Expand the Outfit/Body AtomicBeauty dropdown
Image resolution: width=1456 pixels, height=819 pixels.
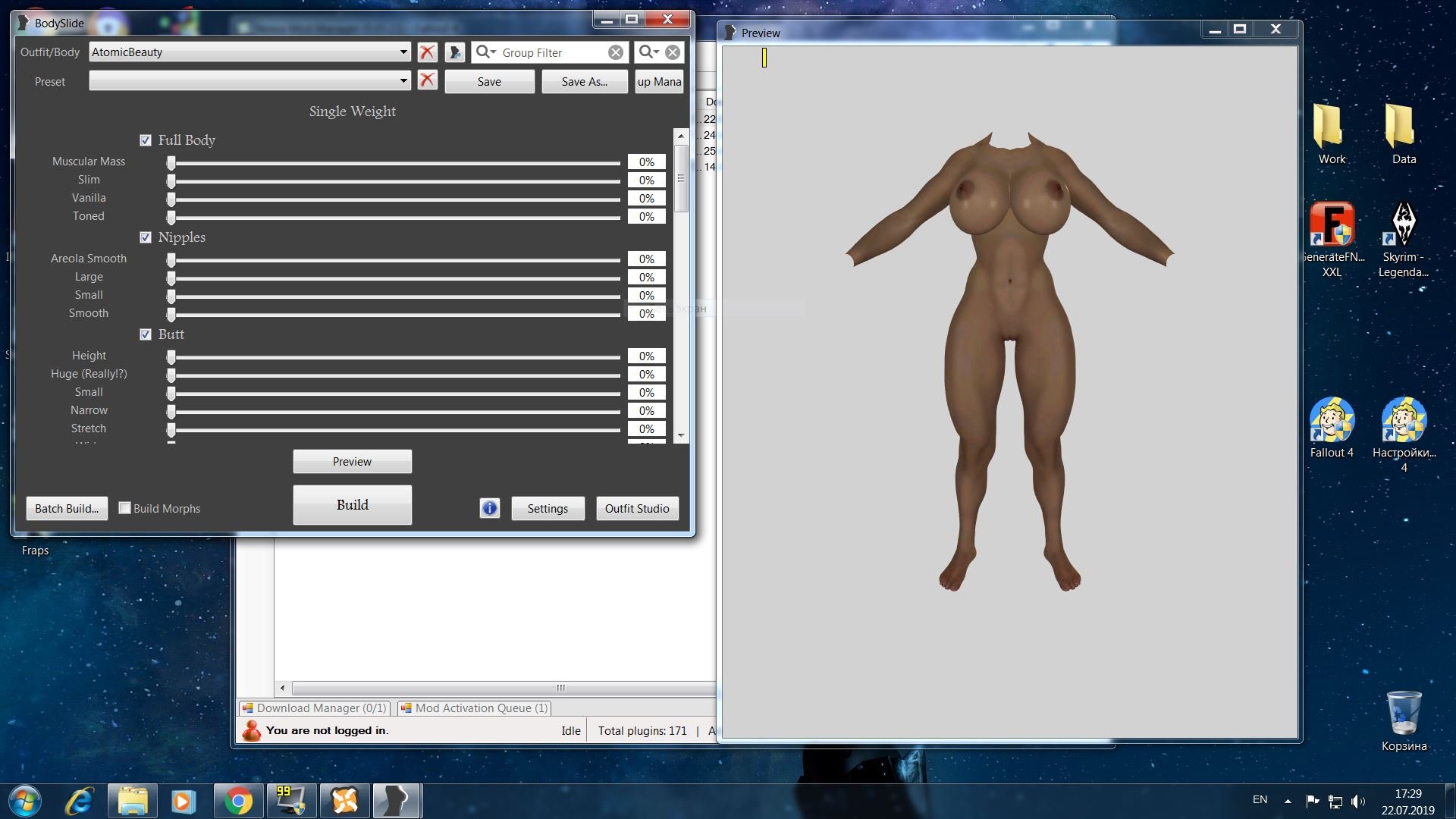pyautogui.click(x=403, y=52)
